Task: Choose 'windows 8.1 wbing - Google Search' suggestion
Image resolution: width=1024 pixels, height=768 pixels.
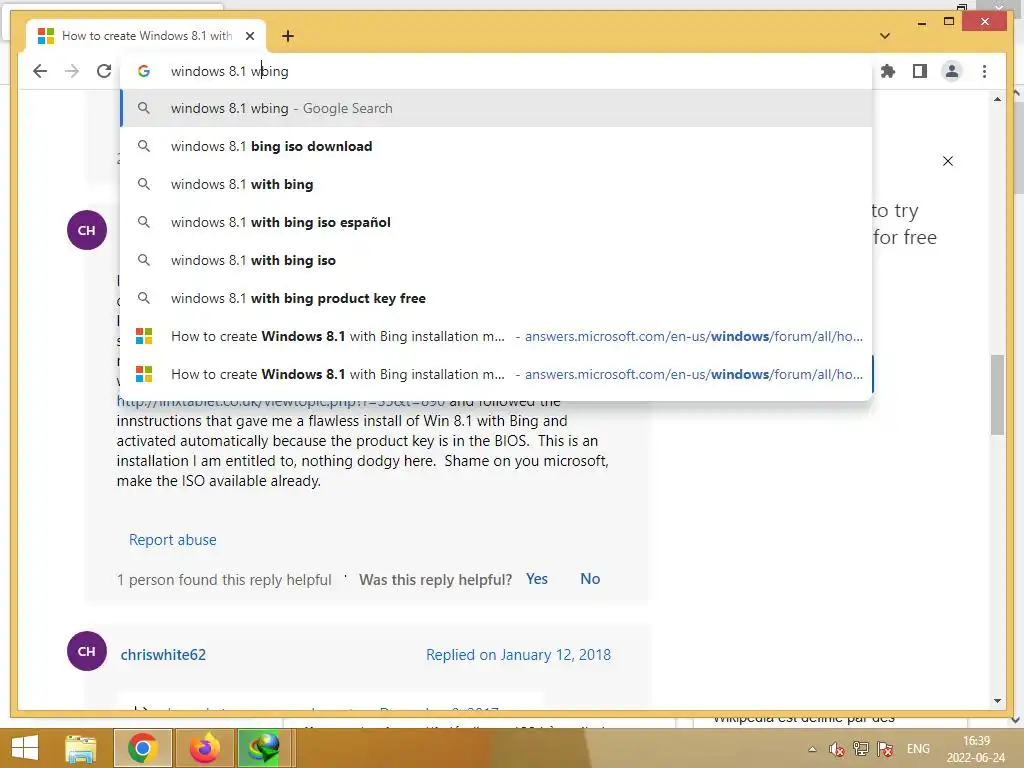Action: (x=496, y=108)
